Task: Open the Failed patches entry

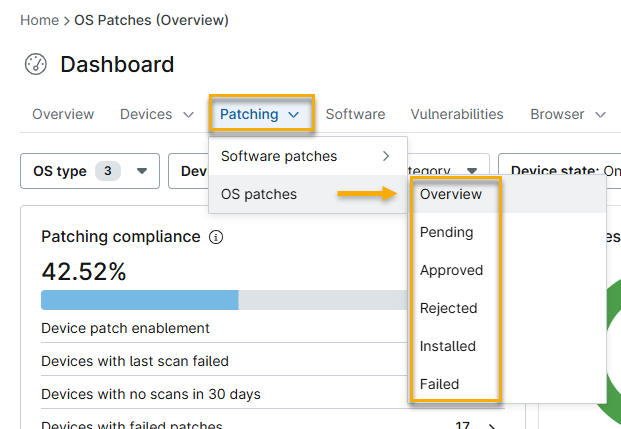Action: tap(440, 384)
